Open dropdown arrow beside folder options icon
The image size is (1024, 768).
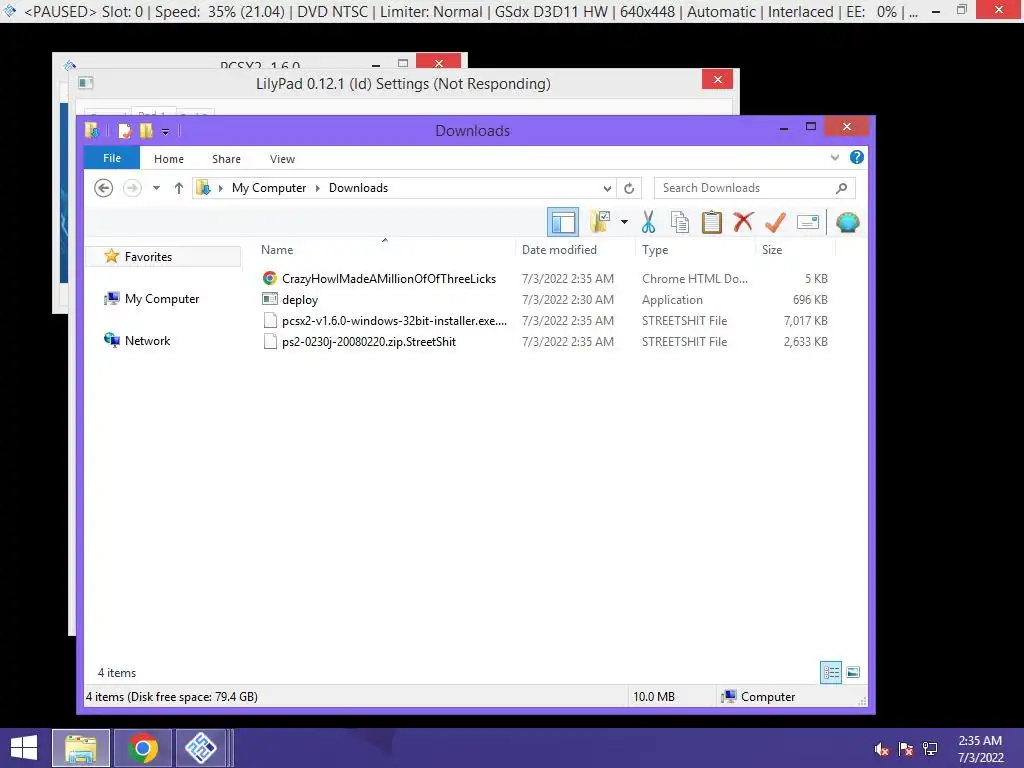(x=624, y=222)
